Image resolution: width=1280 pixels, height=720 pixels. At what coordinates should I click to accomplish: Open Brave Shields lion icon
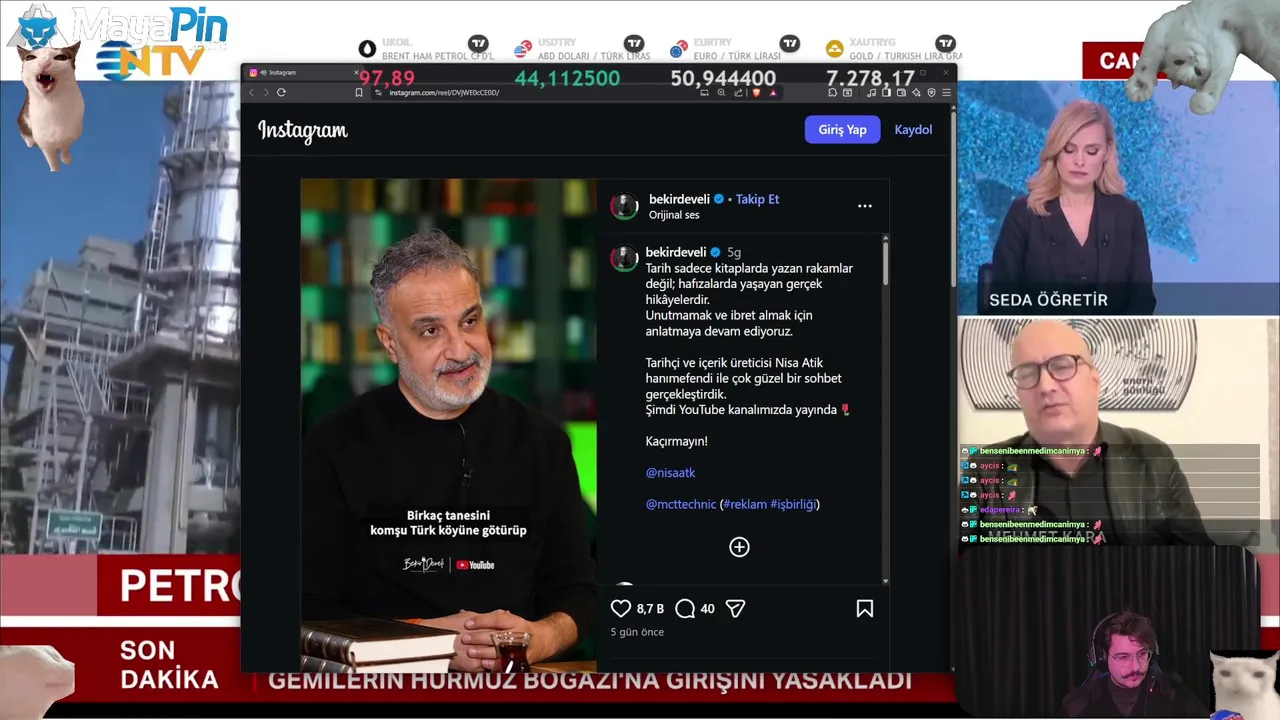[x=756, y=92]
